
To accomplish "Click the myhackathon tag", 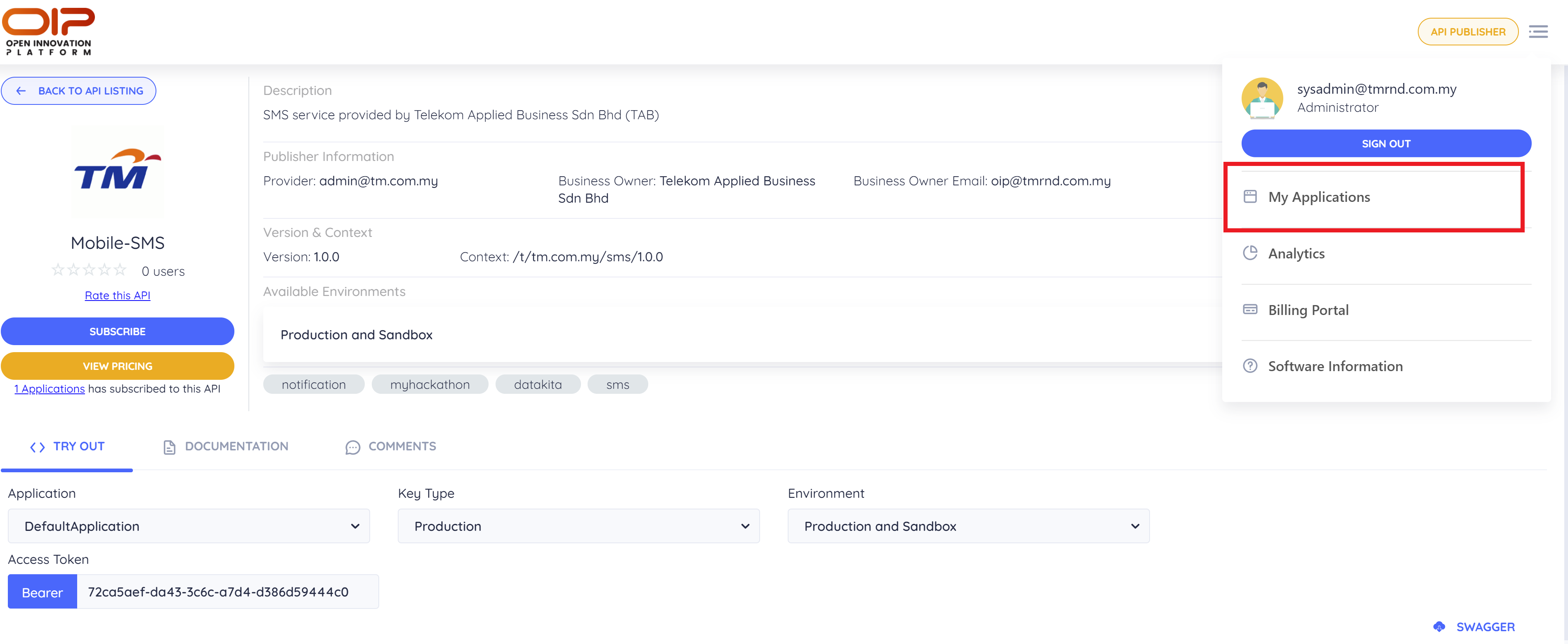I will 430,384.
